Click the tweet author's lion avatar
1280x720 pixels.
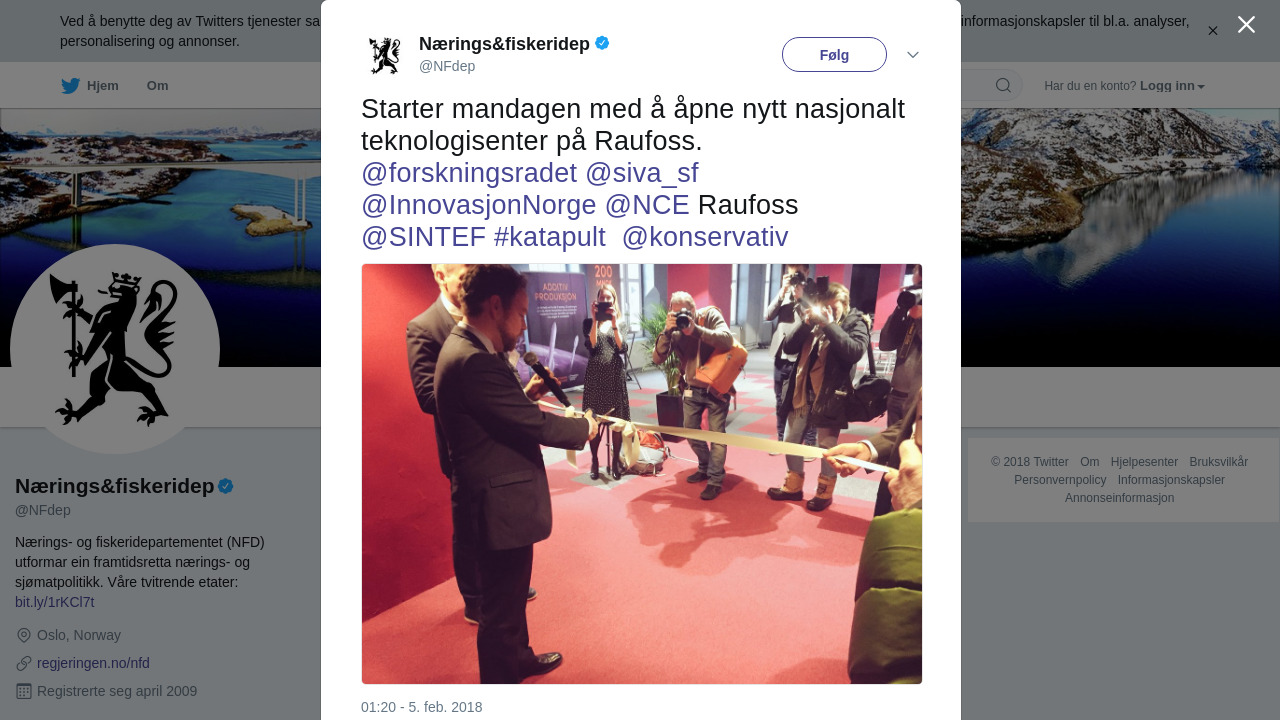click(384, 55)
